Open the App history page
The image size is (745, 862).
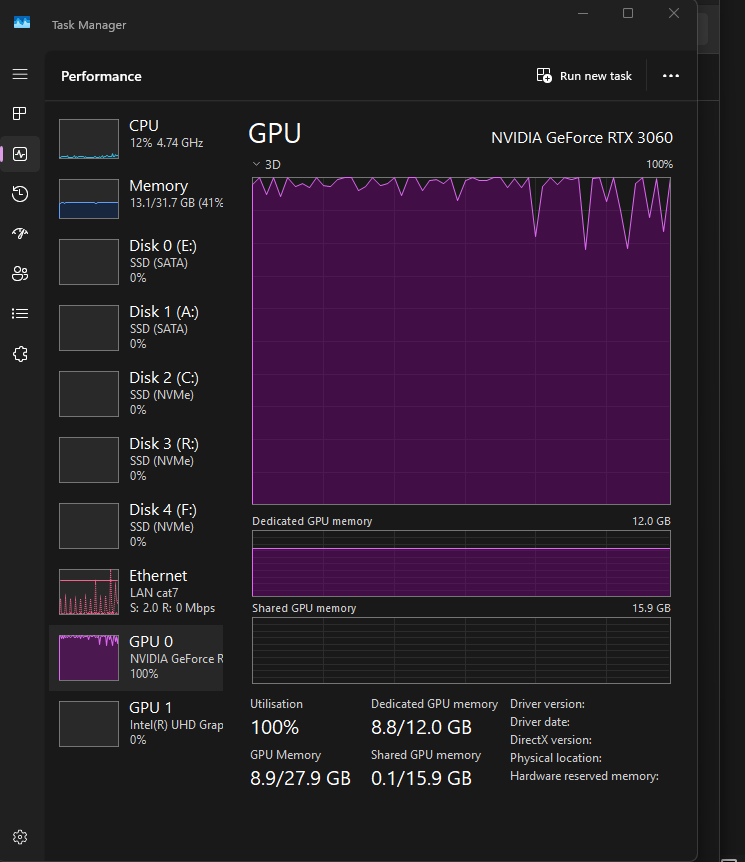20,194
